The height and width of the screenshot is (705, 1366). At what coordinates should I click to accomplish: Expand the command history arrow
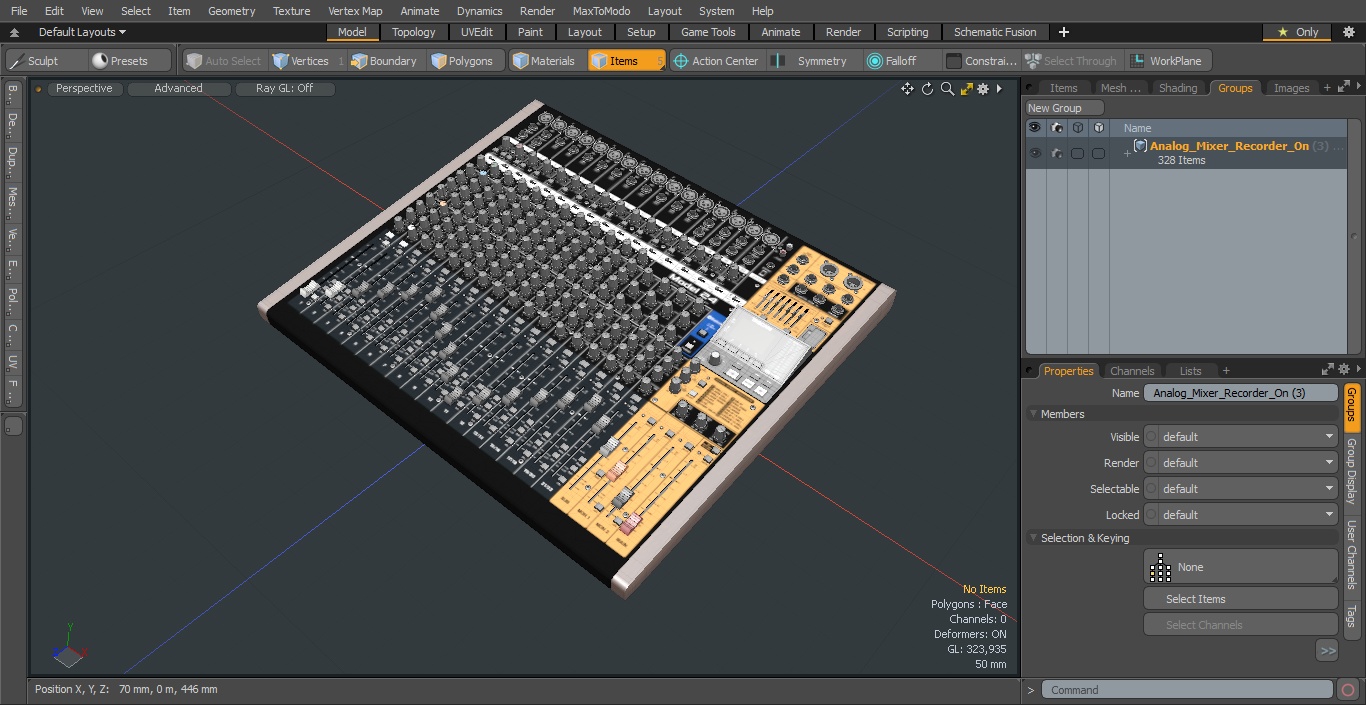pyautogui.click(x=1031, y=690)
